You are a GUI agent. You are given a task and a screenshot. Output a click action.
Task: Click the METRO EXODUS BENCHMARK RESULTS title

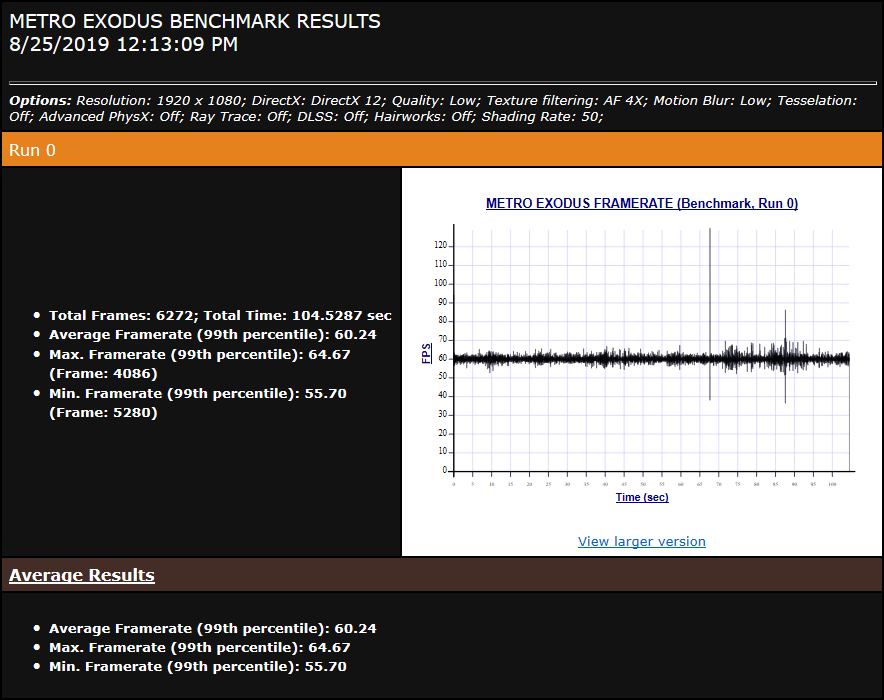click(195, 21)
